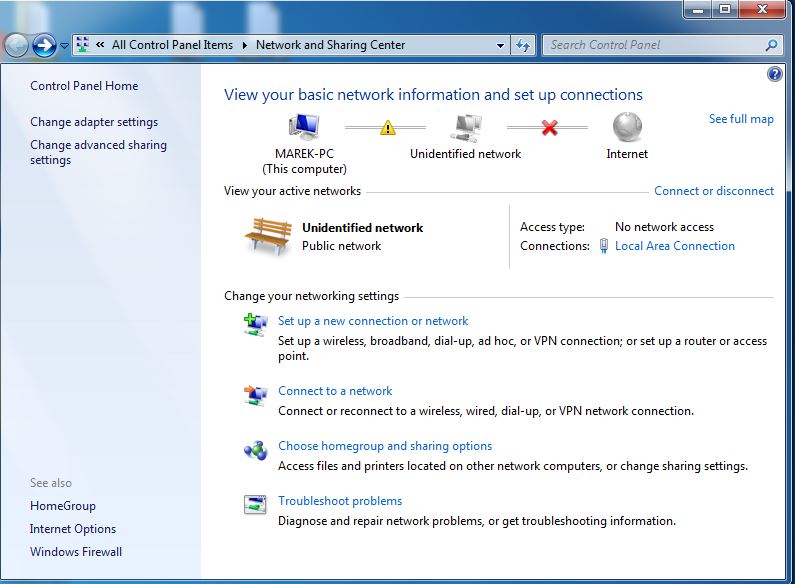Go to All Control Panel Items breadcrumb

tap(172, 45)
